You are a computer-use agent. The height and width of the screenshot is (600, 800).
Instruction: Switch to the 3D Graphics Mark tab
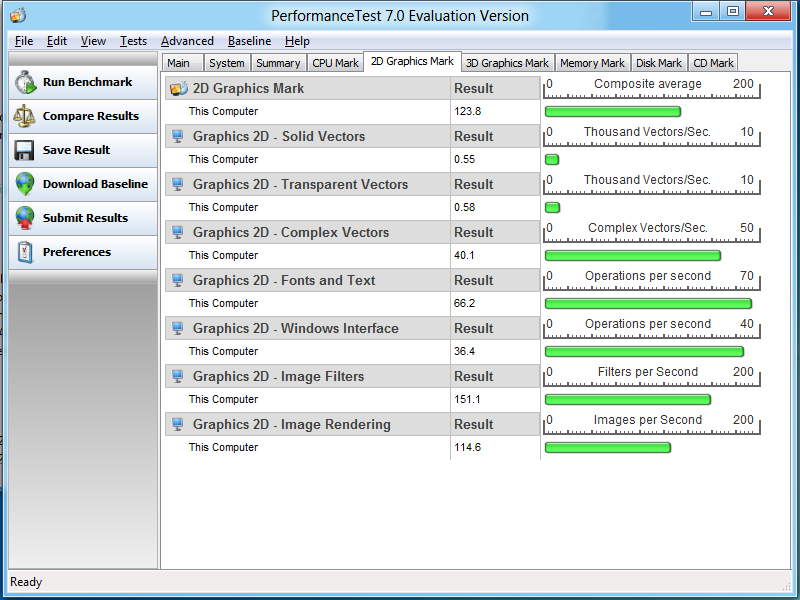point(507,63)
